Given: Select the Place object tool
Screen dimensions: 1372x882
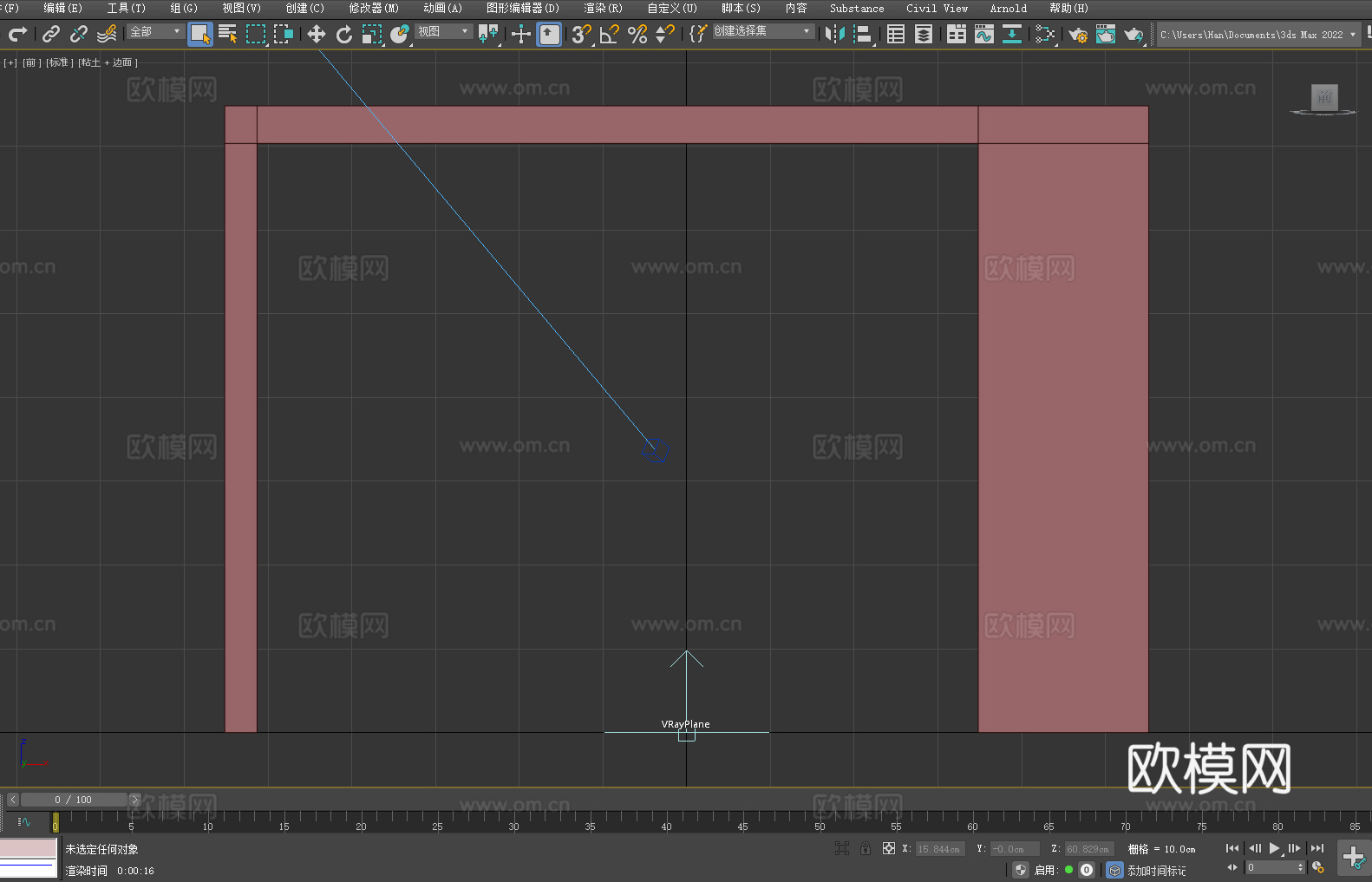Looking at the screenshot, I should [x=400, y=34].
